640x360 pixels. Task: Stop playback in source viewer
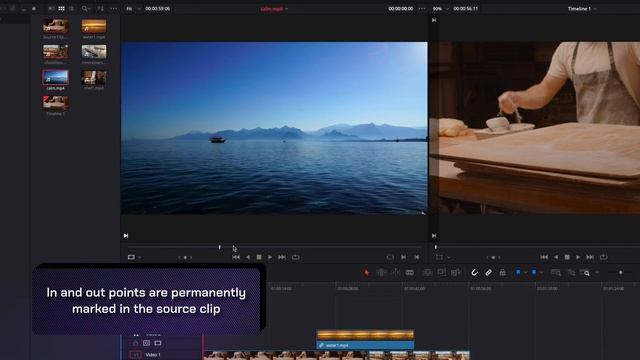coord(259,257)
